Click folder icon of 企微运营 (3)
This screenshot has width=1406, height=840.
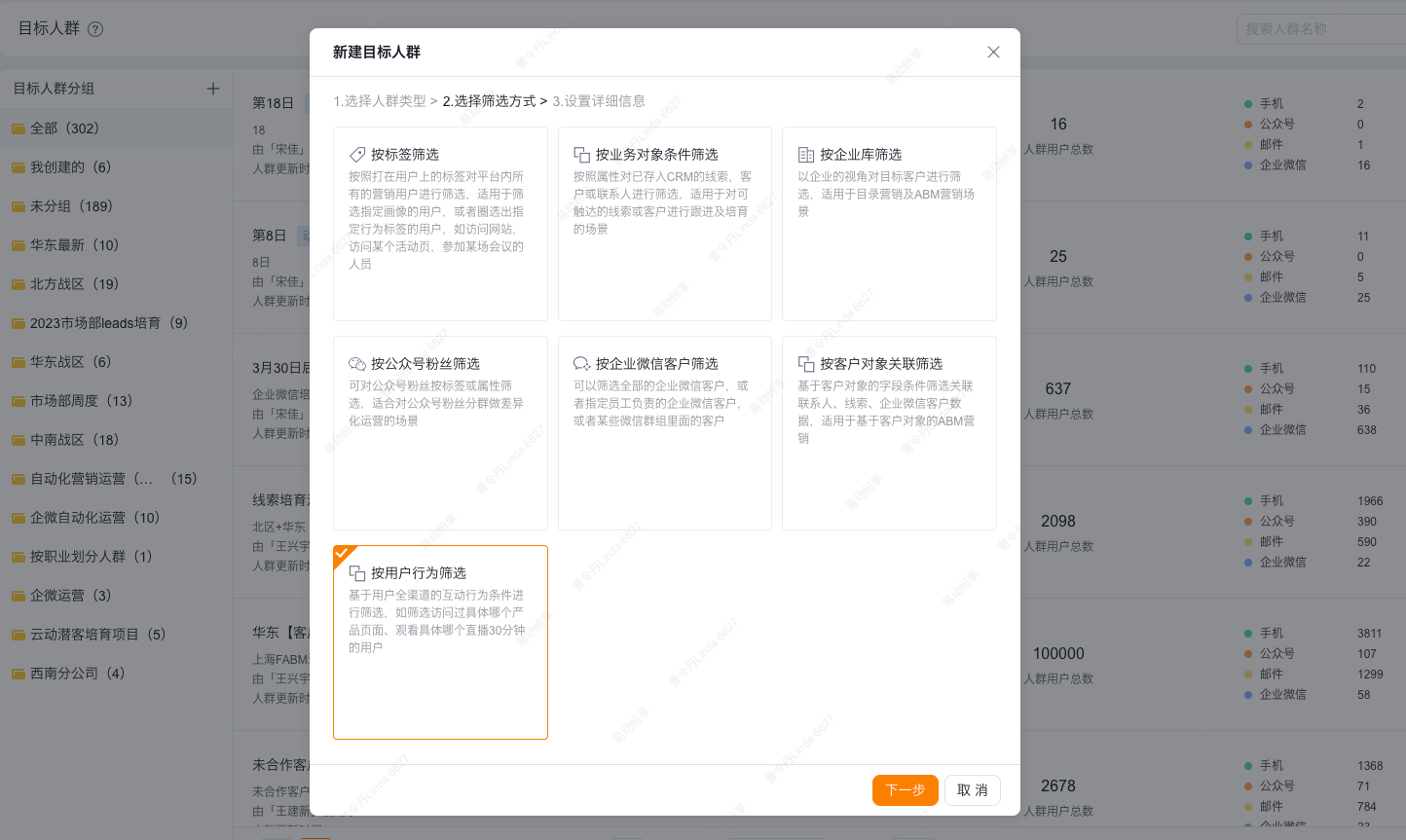pos(18,596)
